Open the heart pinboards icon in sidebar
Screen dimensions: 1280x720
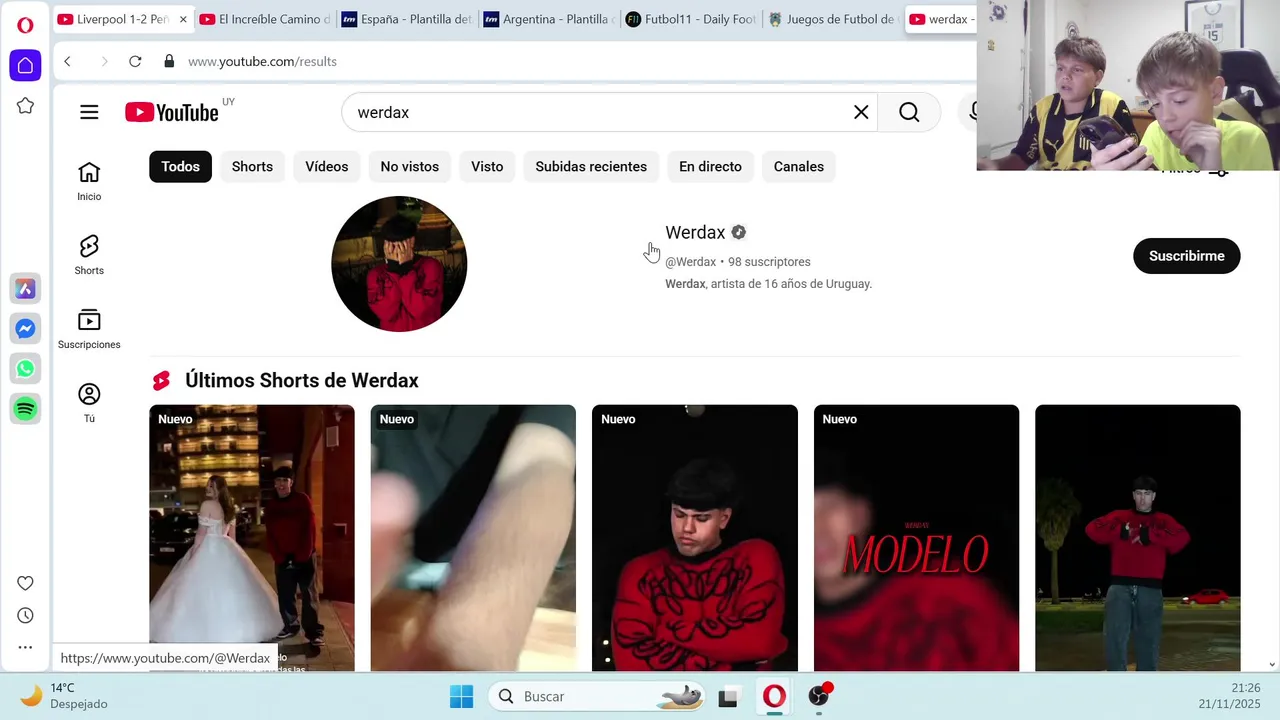click(x=25, y=583)
